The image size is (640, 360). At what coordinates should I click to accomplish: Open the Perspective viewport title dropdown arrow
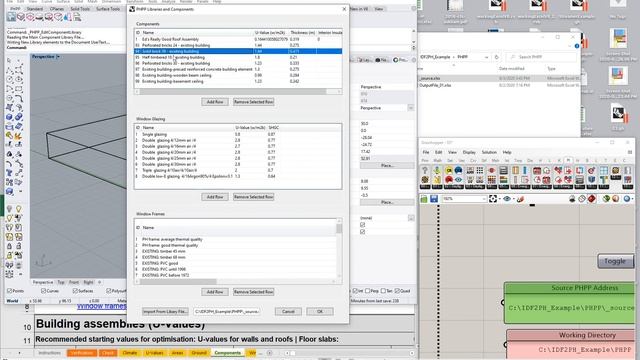point(58,56)
